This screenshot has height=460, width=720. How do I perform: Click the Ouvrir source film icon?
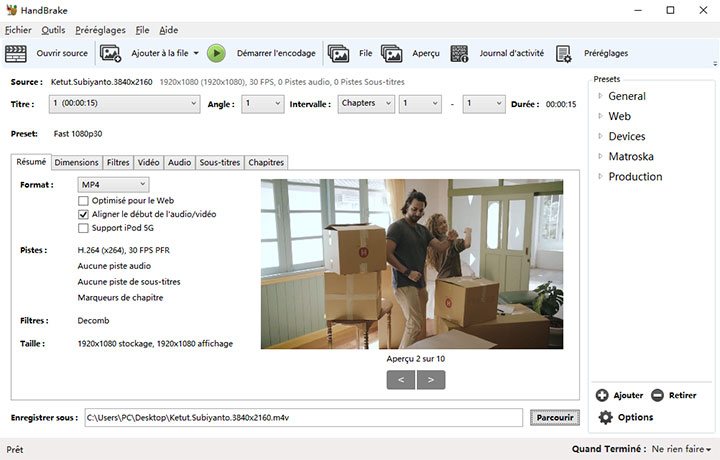(x=16, y=53)
